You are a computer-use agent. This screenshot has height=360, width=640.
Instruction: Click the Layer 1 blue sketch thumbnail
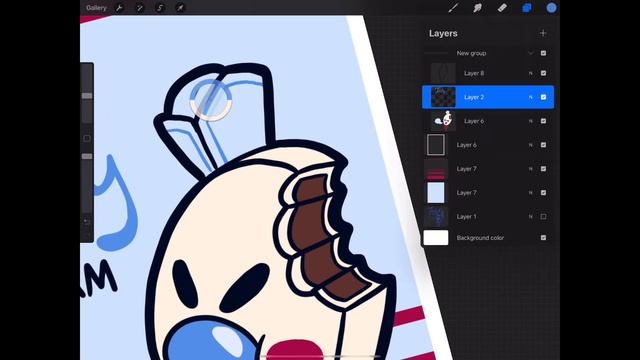click(x=436, y=217)
